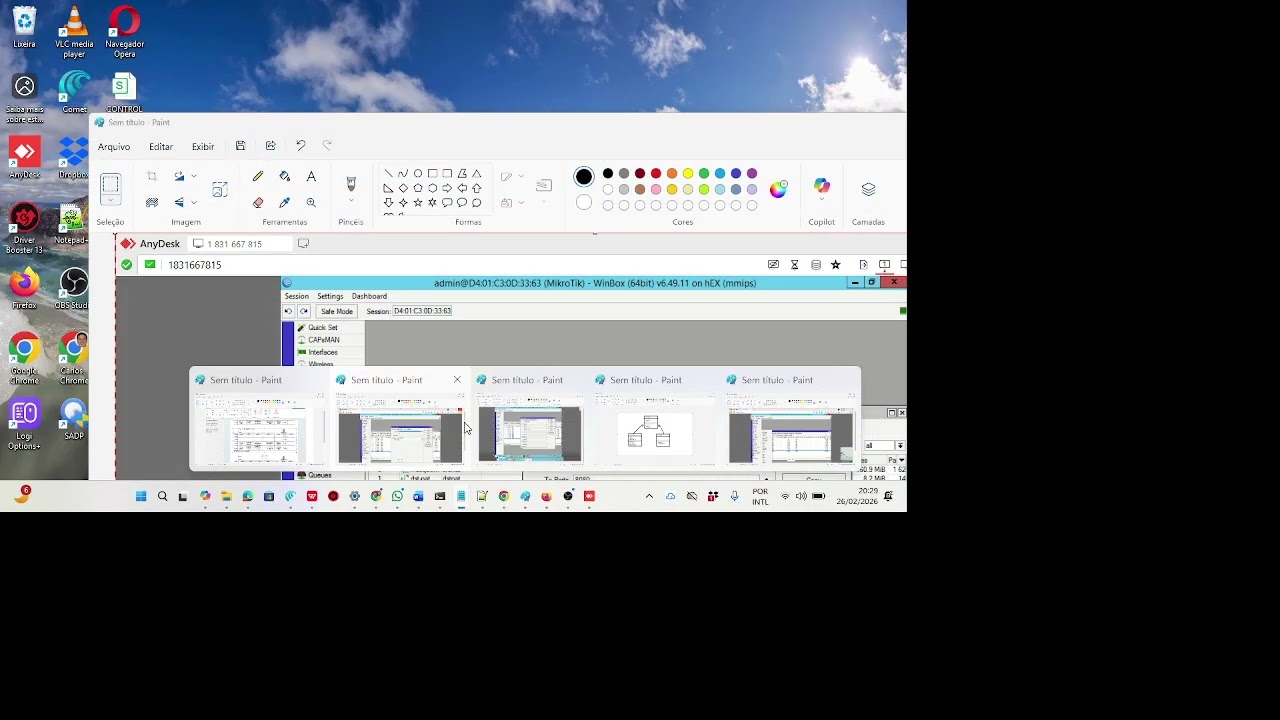Select the Text tool
Screen dimensions: 1280x720
[311, 176]
